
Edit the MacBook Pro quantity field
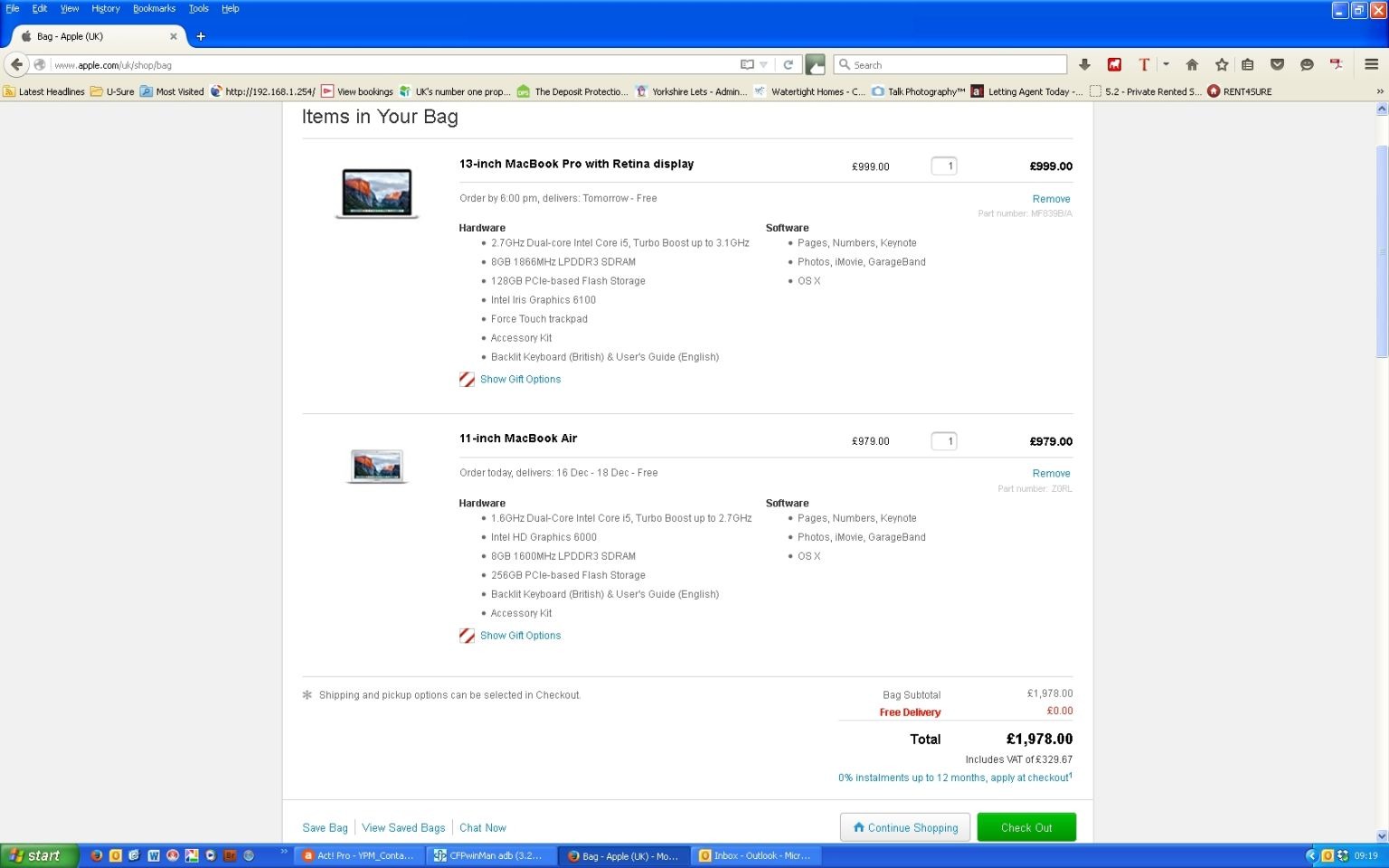tap(943, 166)
